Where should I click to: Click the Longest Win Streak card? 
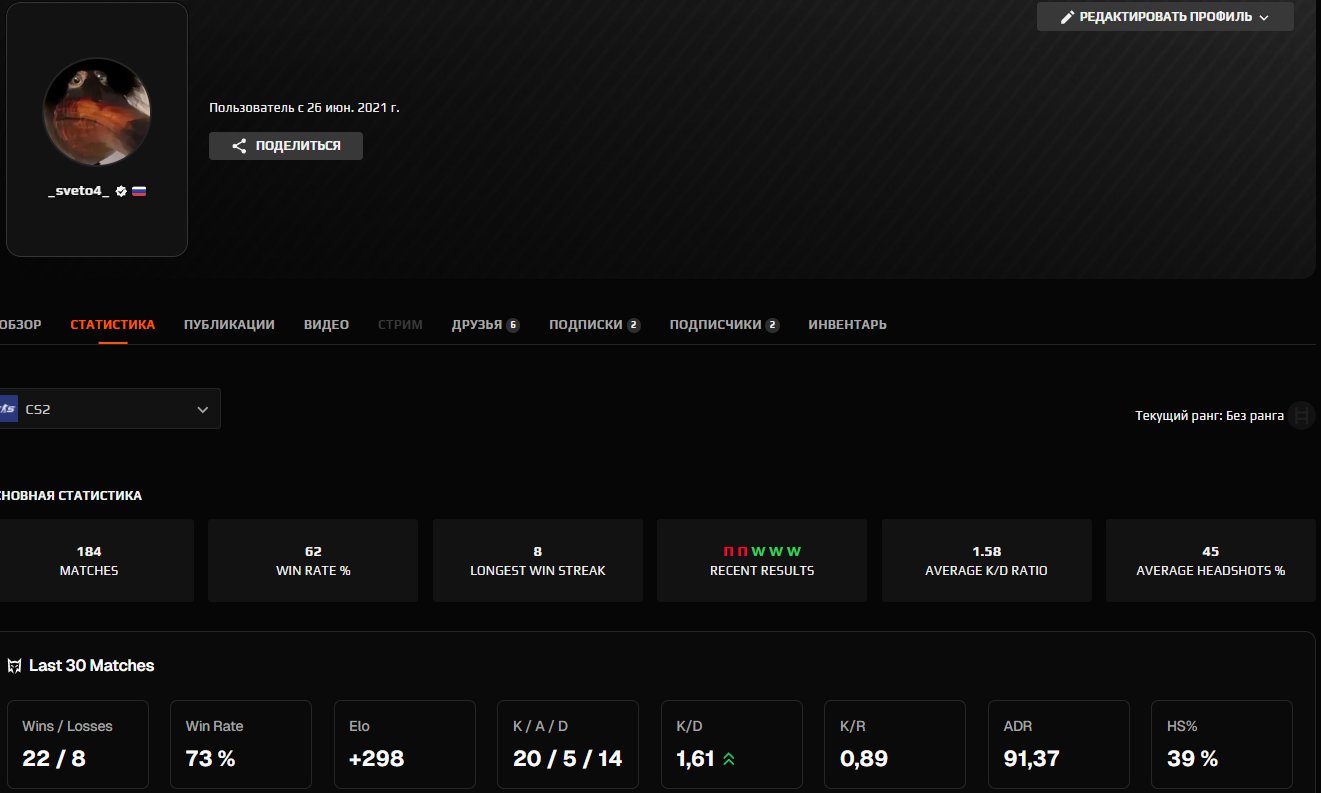(538, 560)
